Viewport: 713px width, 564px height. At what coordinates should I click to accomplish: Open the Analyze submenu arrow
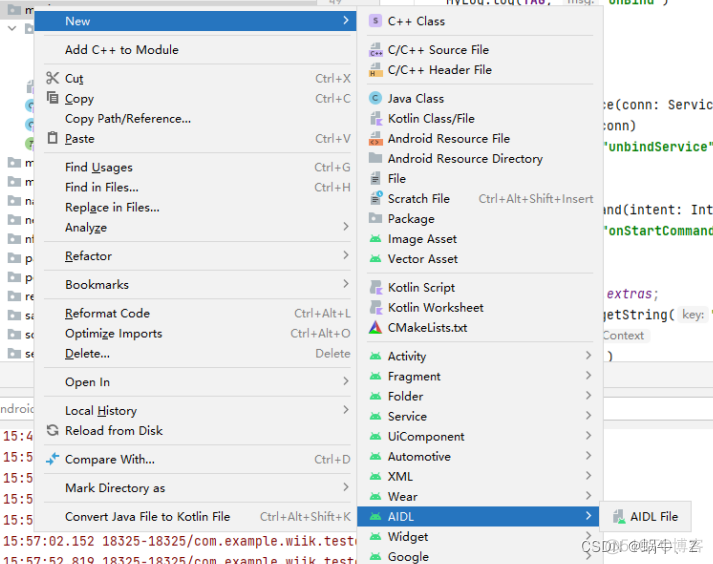click(346, 228)
